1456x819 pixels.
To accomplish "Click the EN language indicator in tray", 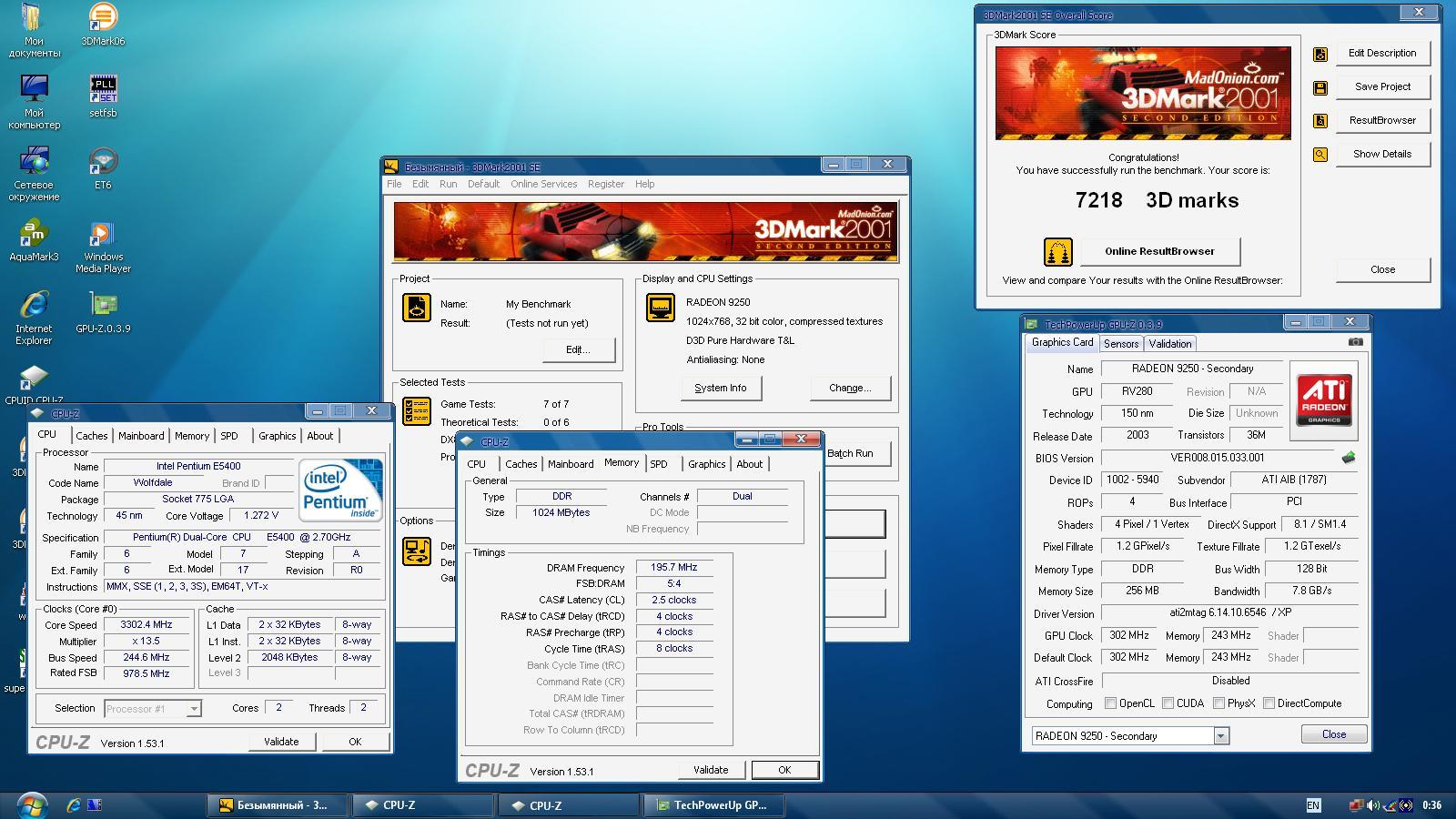I will tap(1313, 805).
